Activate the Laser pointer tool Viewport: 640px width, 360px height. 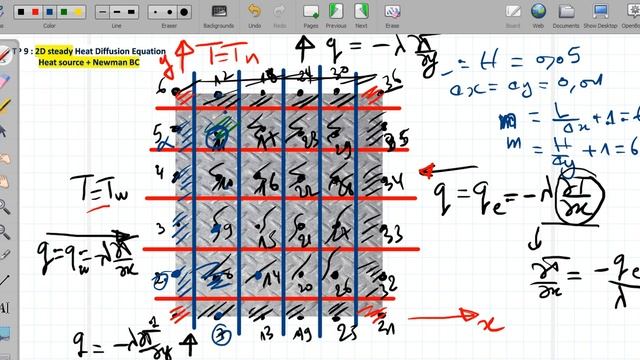point(5,256)
